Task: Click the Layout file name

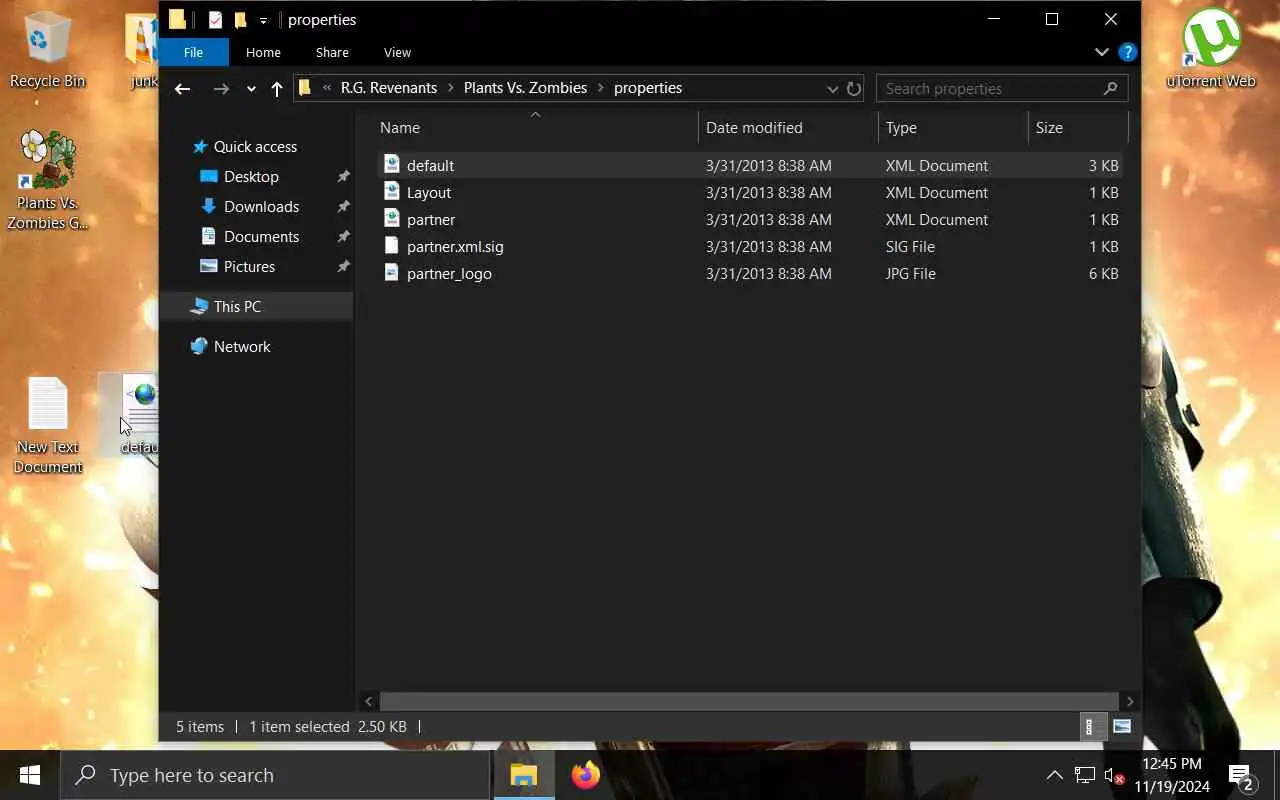Action: click(x=429, y=192)
